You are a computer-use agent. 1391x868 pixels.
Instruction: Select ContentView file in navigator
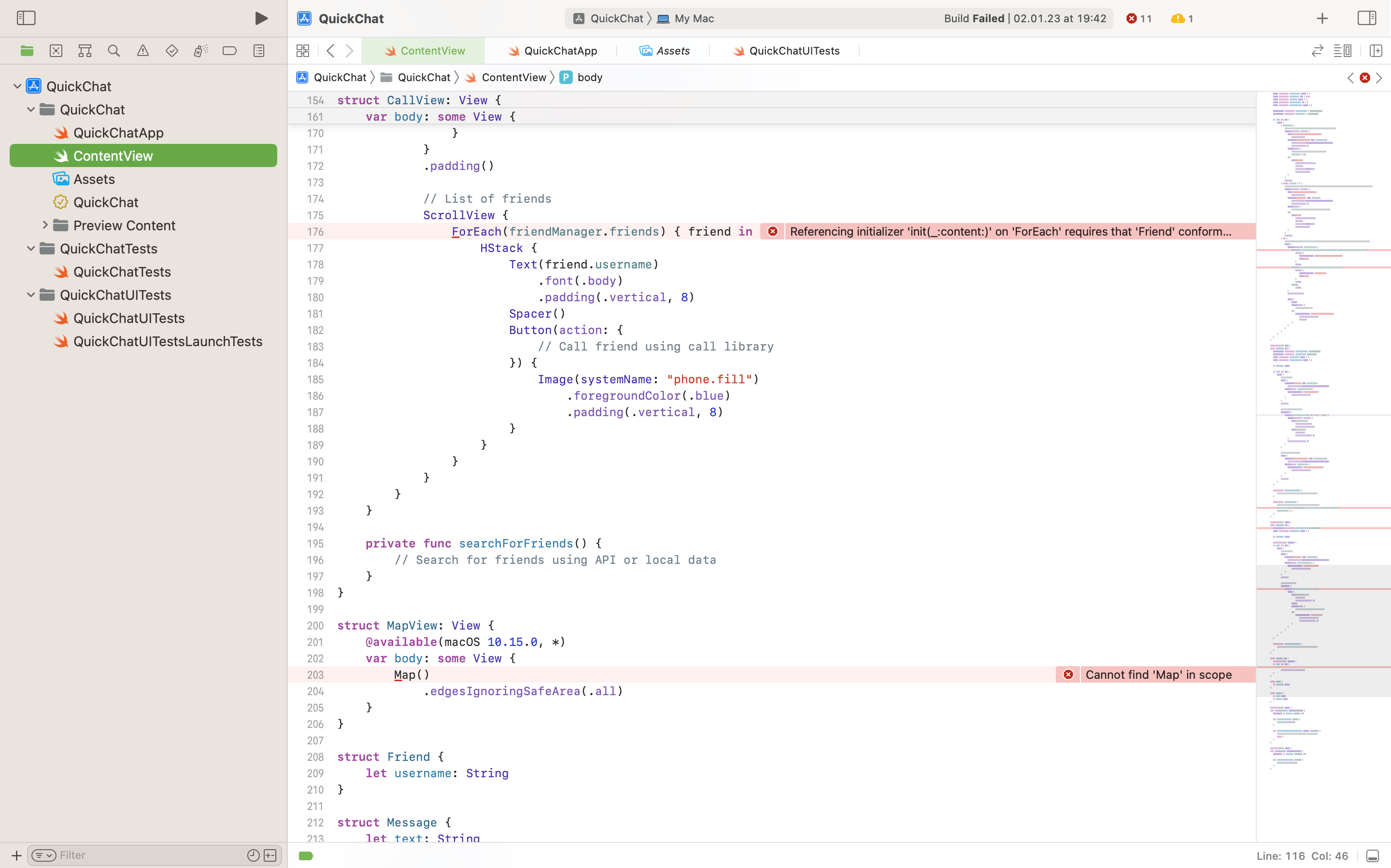[143, 155]
